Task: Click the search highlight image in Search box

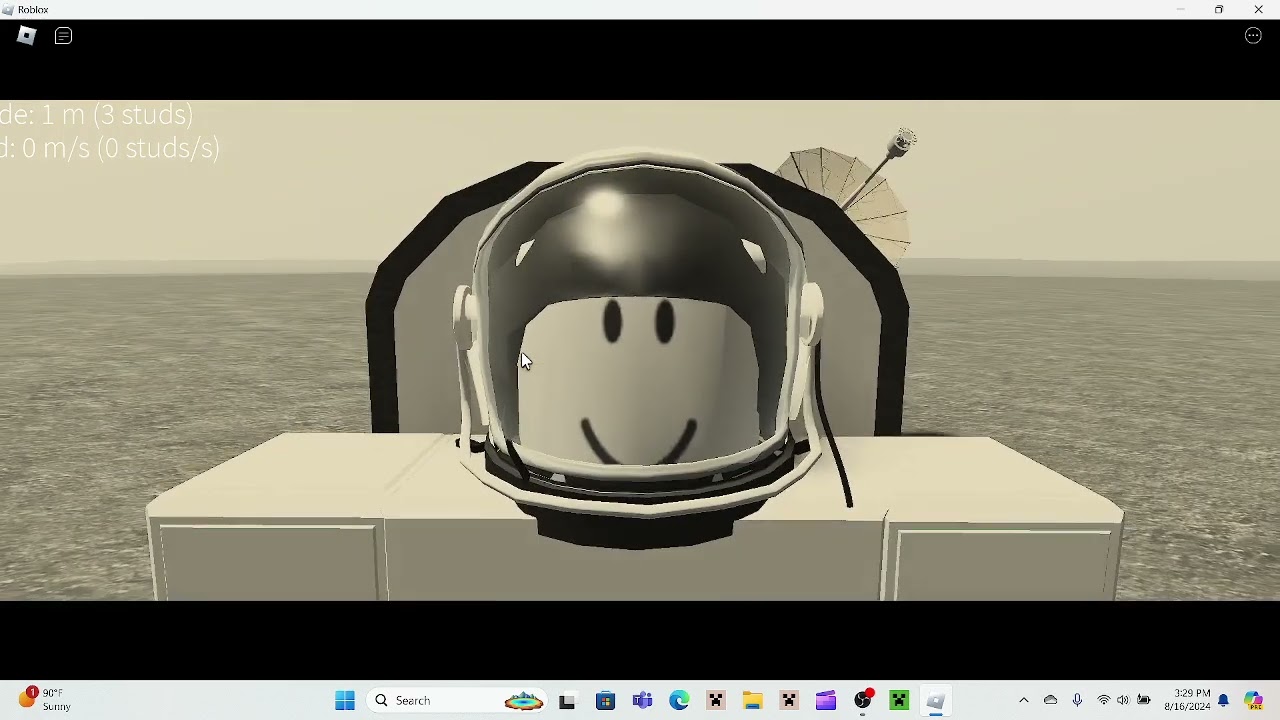Action: [524, 701]
